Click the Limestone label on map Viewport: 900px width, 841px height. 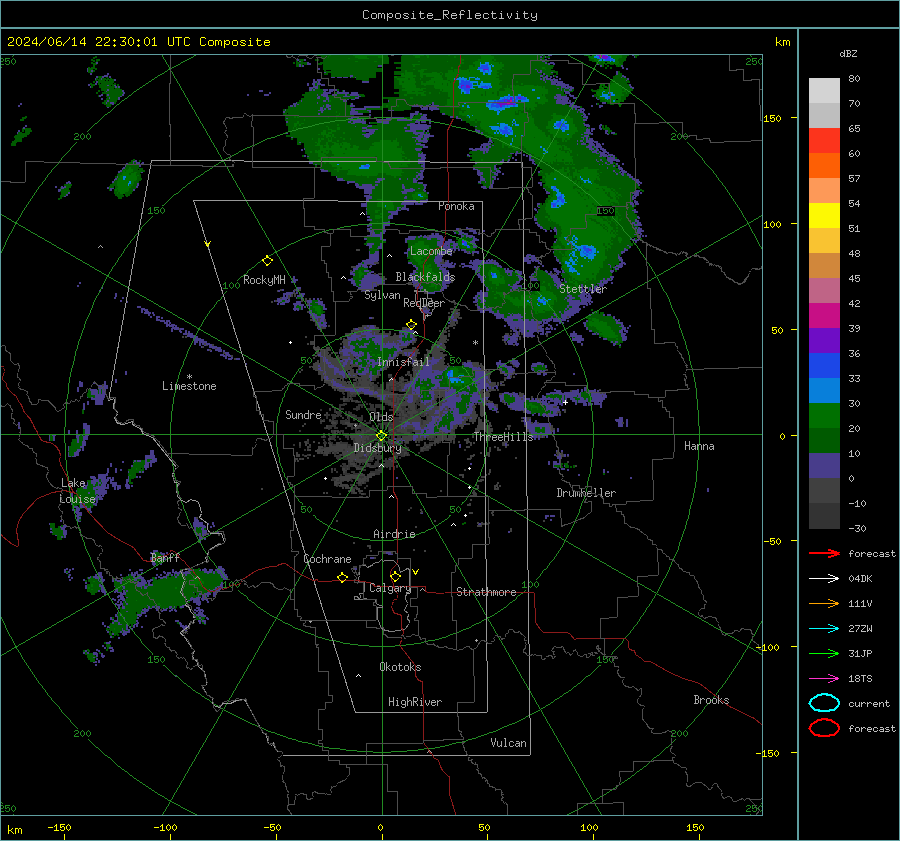point(189,386)
